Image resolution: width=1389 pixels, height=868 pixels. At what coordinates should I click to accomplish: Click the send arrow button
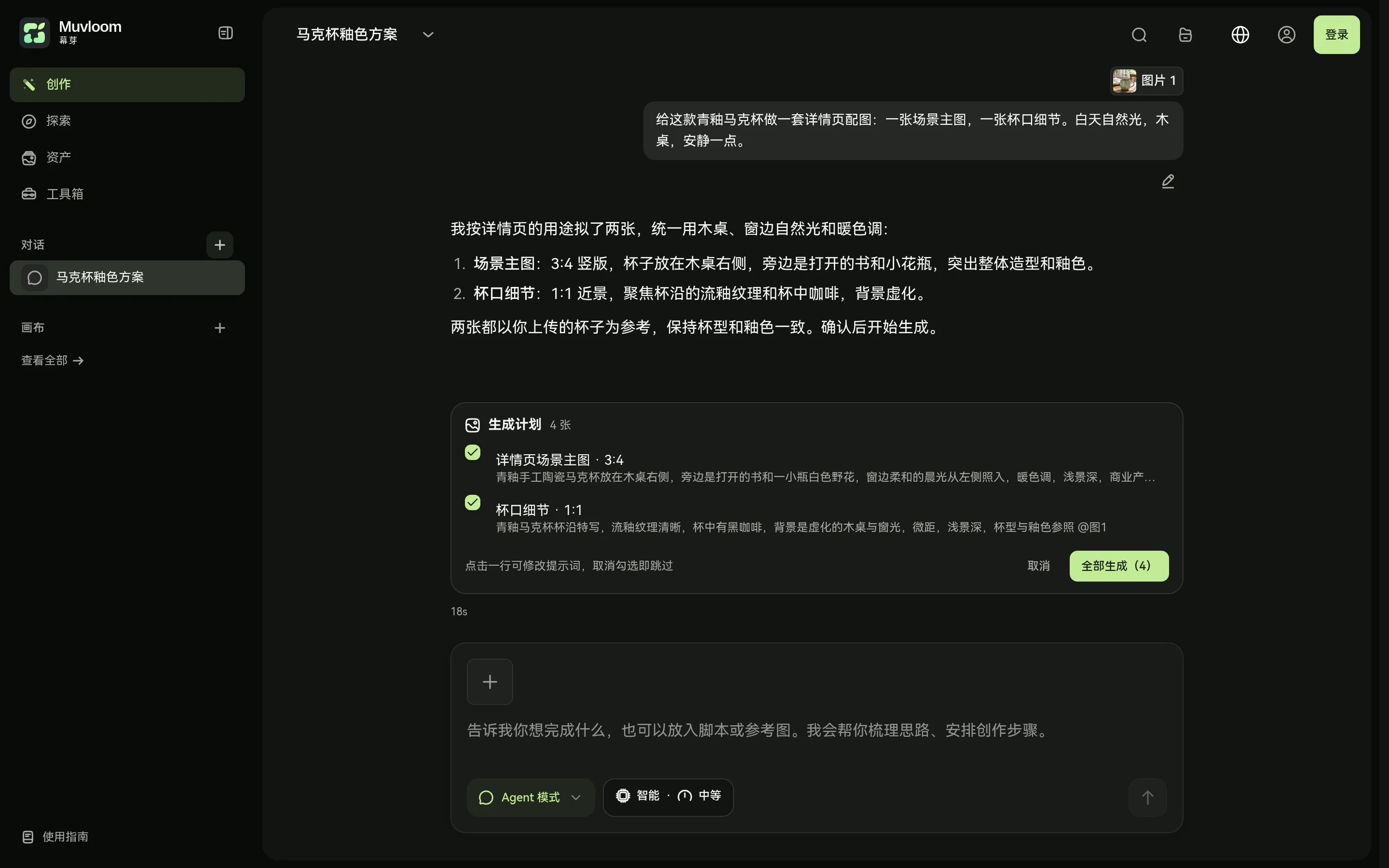[1147, 798]
